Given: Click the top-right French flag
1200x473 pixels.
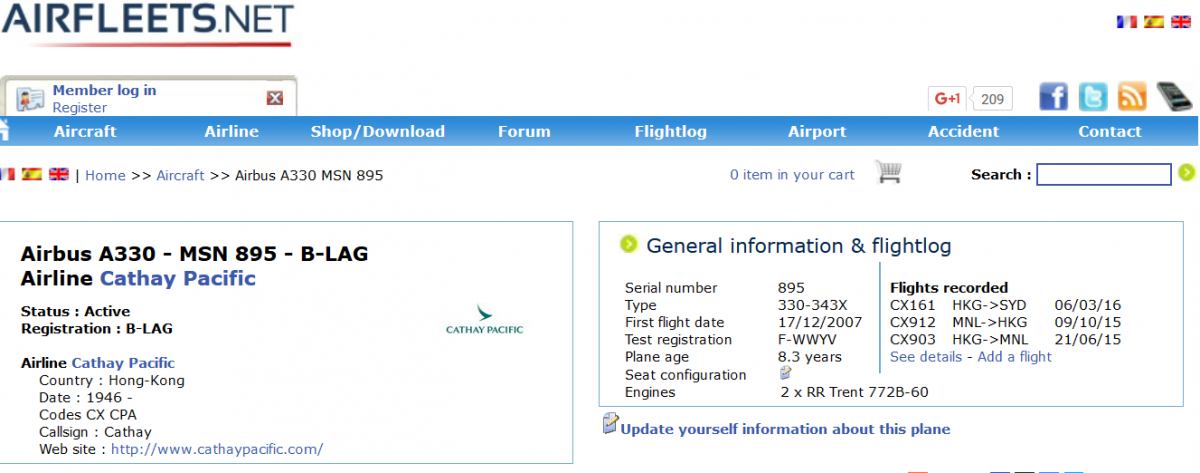Looking at the screenshot, I should (1125, 21).
